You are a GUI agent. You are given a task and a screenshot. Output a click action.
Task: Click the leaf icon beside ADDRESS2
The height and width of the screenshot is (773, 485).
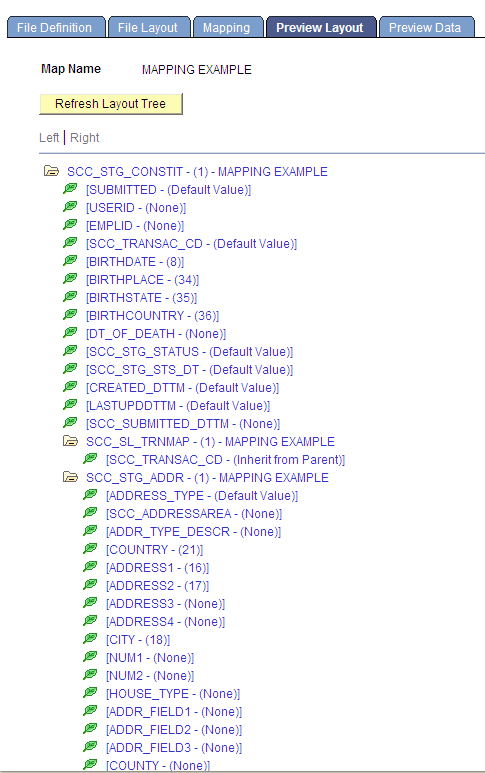90,585
